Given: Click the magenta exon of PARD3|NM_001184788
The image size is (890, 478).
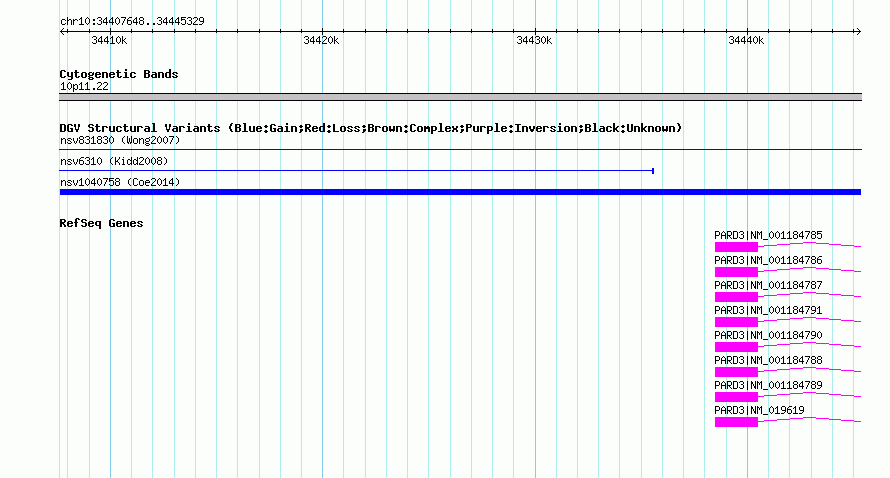Looking at the screenshot, I should 736,372.
